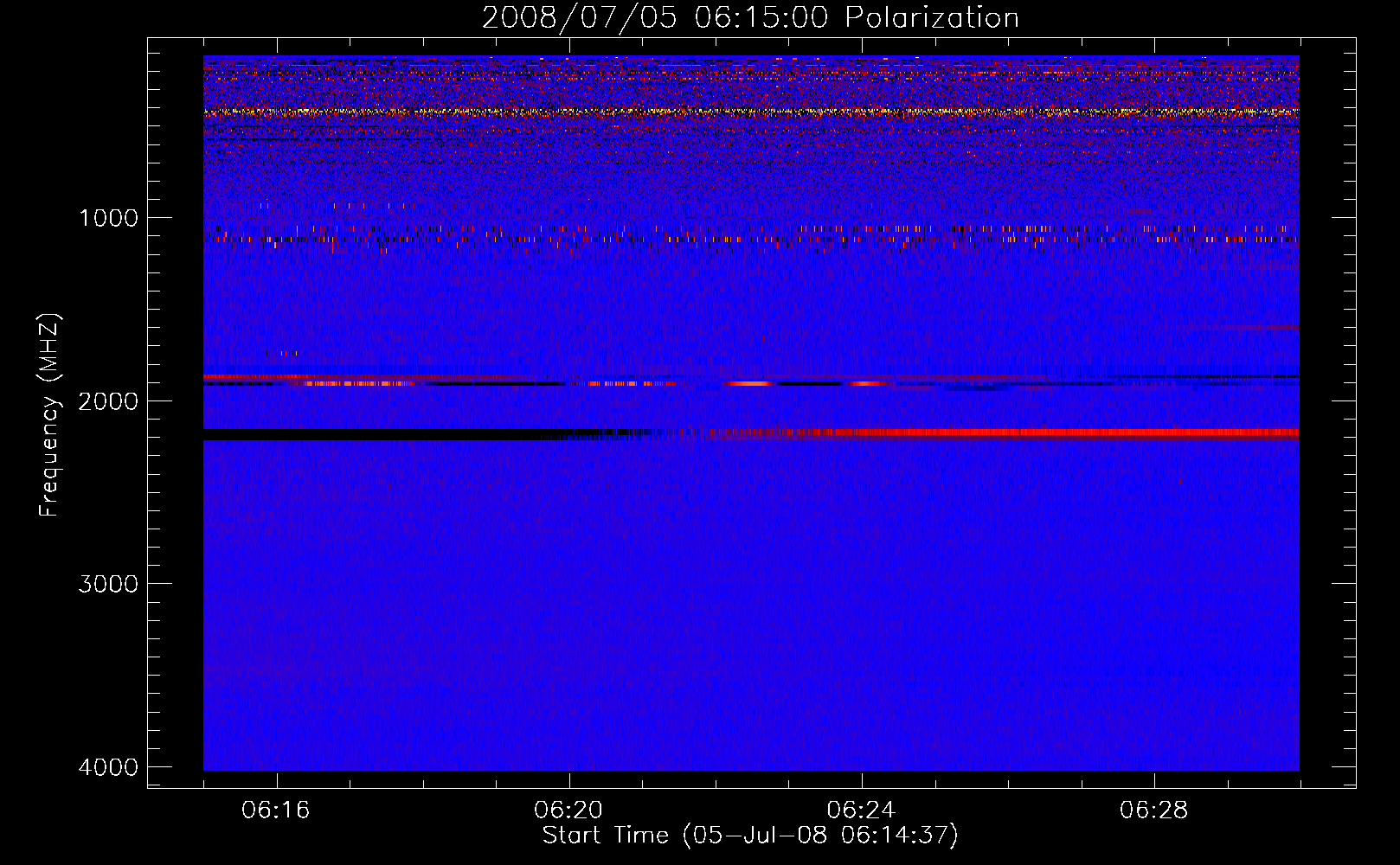Select the 4000 frequency tick label
1400x865 pixels.
(x=108, y=767)
